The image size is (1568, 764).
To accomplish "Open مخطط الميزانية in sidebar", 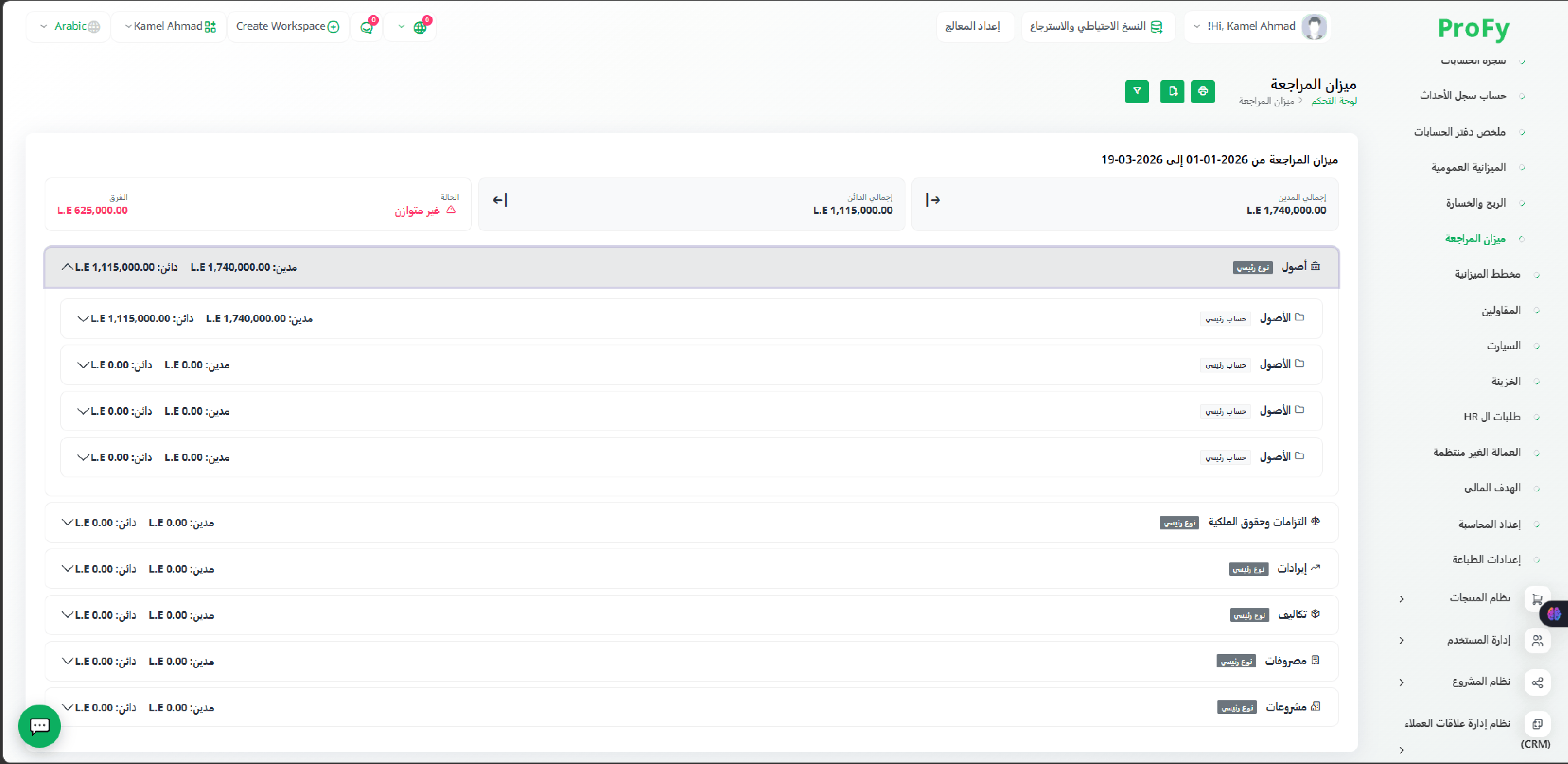I will [1488, 274].
